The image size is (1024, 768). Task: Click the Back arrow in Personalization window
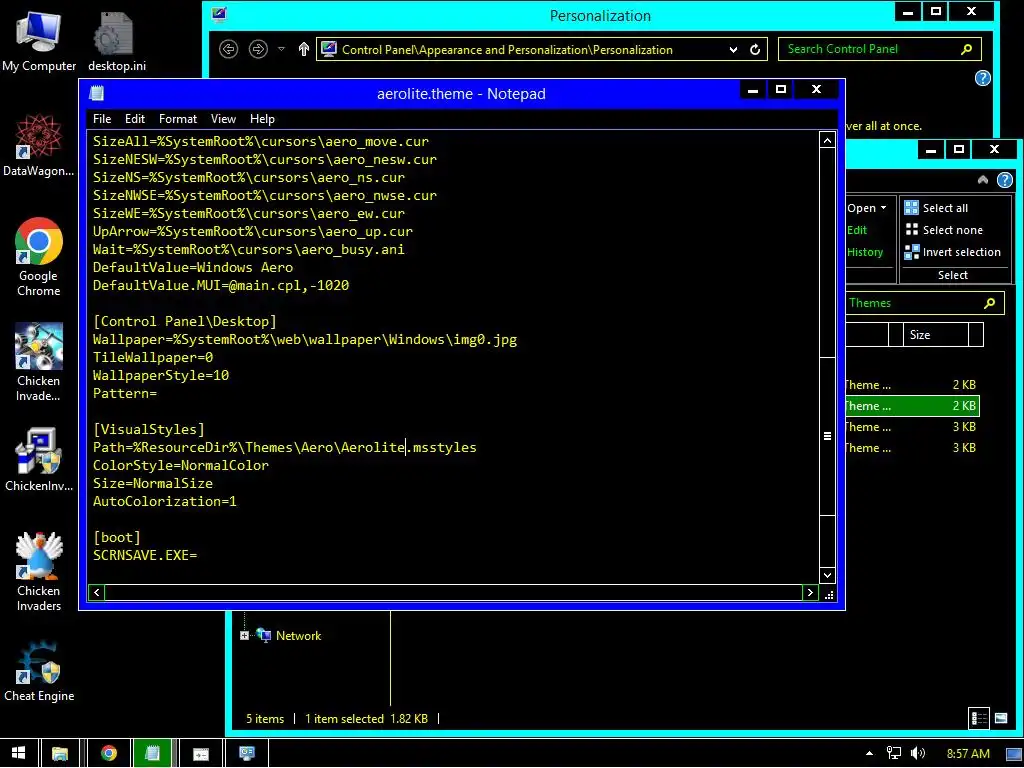tap(229, 49)
